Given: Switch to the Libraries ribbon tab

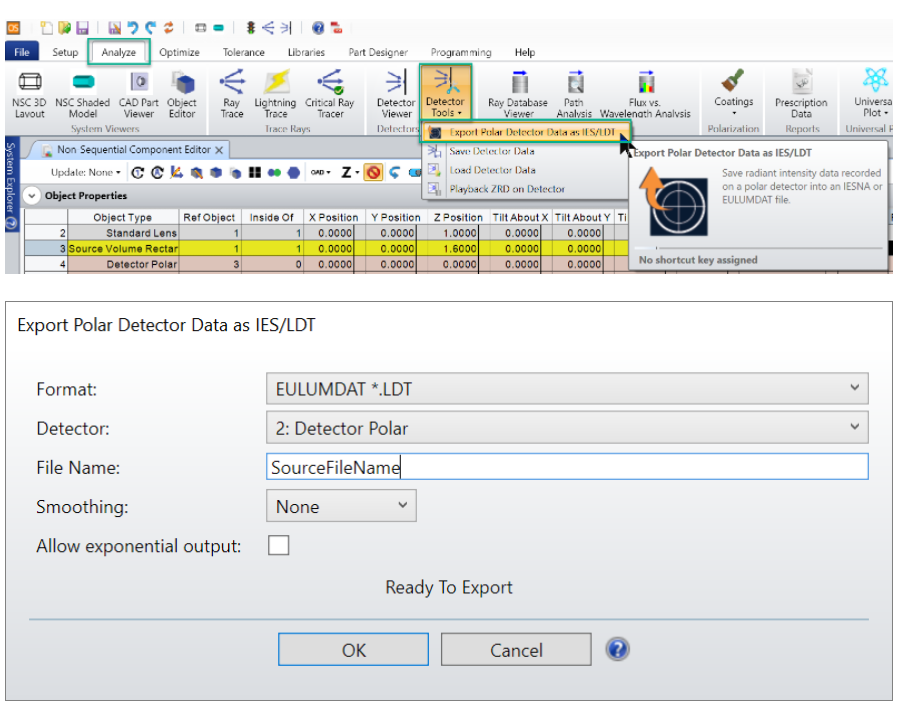Looking at the screenshot, I should click(306, 52).
